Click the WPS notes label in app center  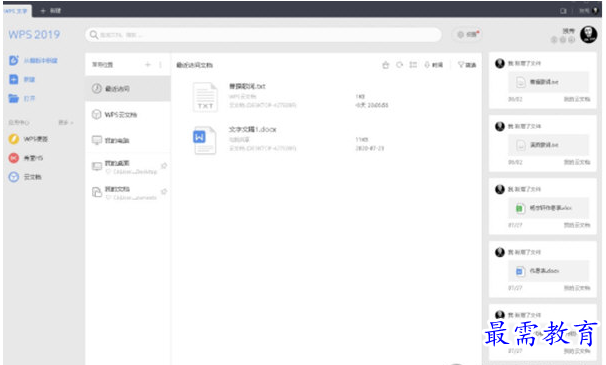36,139
